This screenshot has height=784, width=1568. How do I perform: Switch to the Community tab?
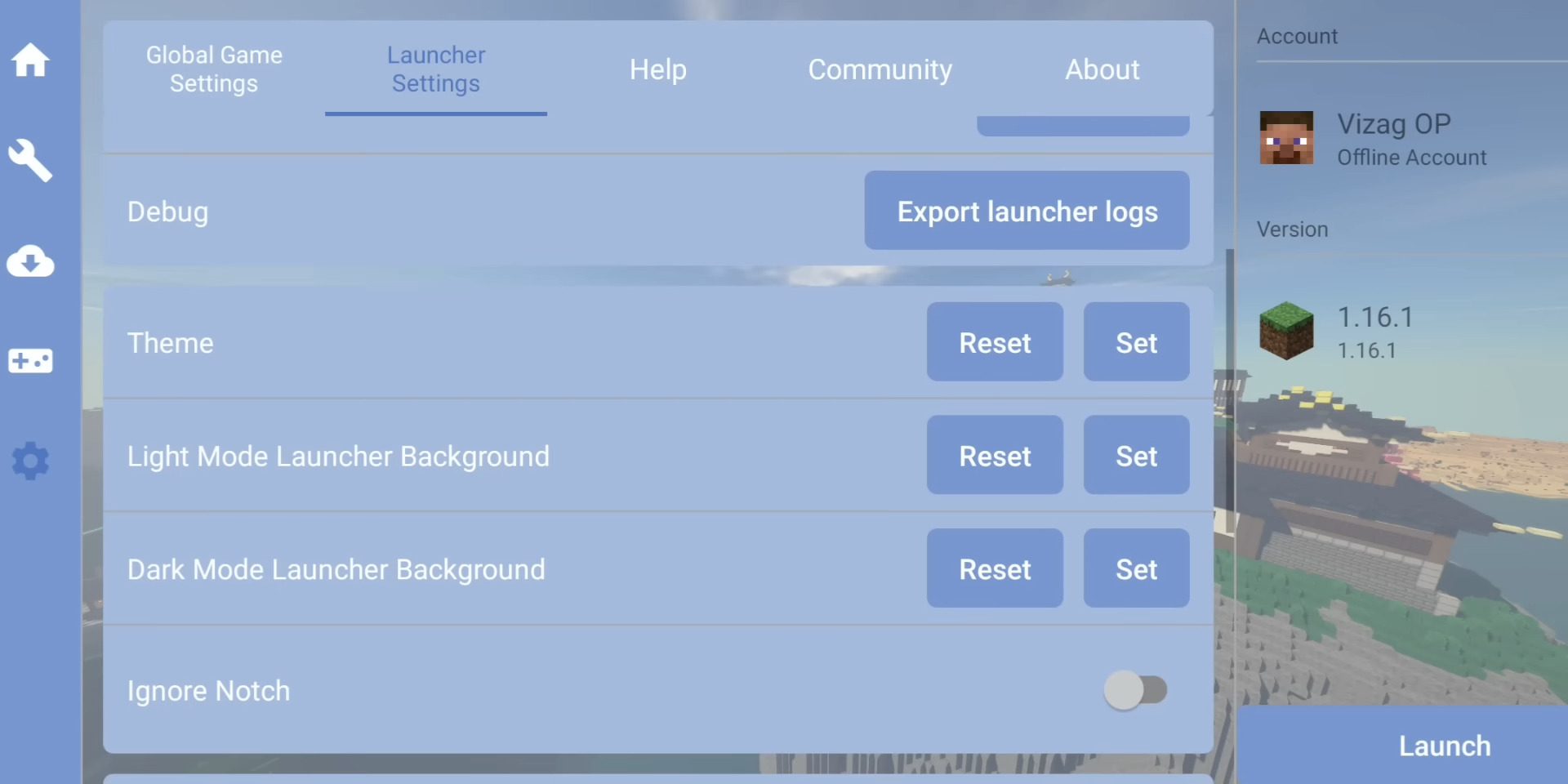(880, 69)
